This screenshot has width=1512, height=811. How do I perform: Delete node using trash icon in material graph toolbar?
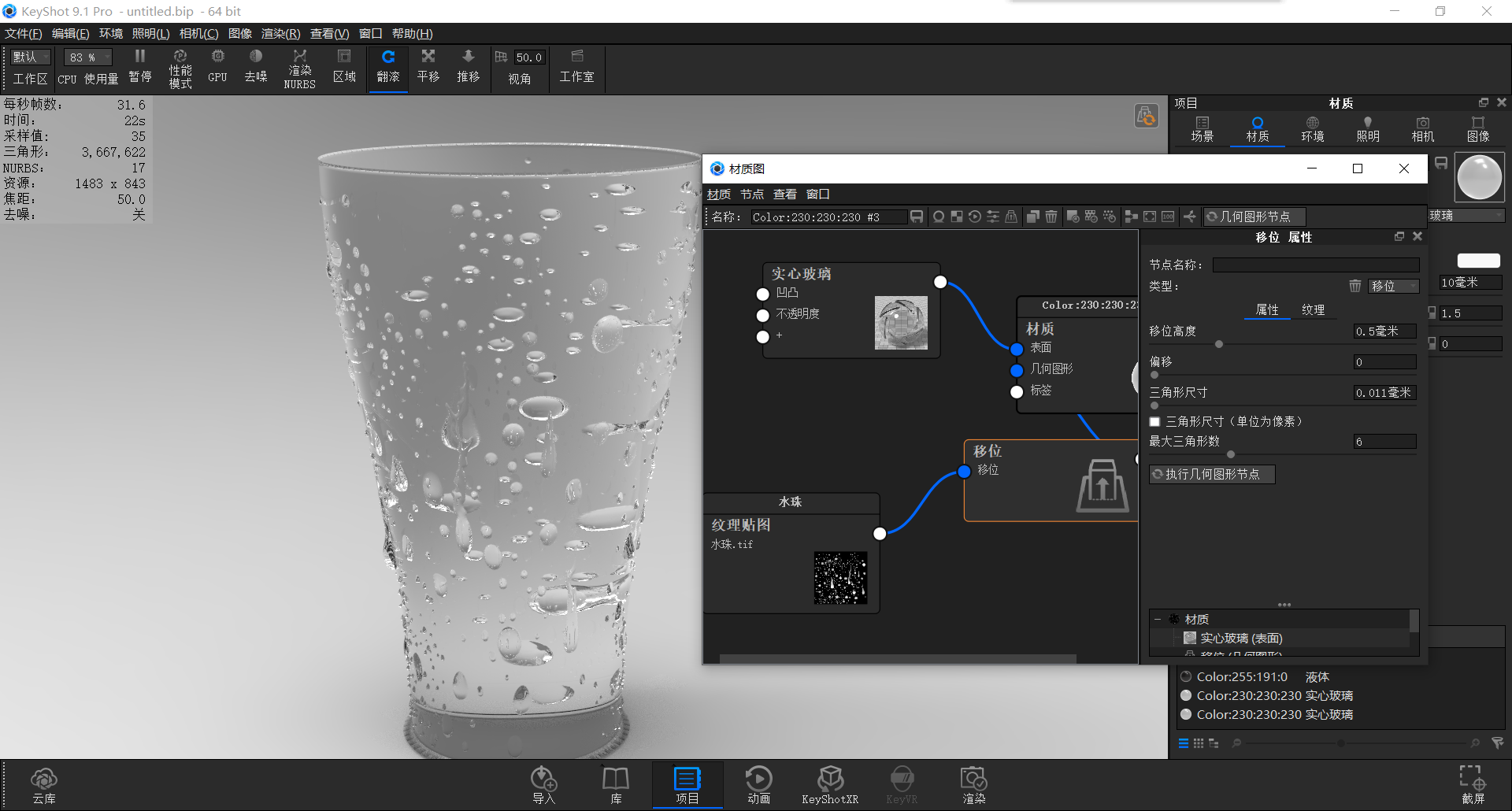1051,217
